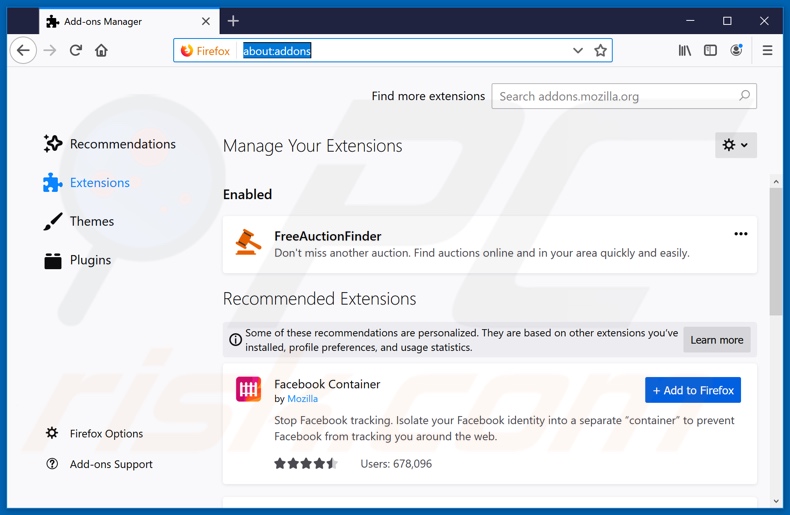
Task: Click the Learn more button
Action: pyautogui.click(x=716, y=340)
